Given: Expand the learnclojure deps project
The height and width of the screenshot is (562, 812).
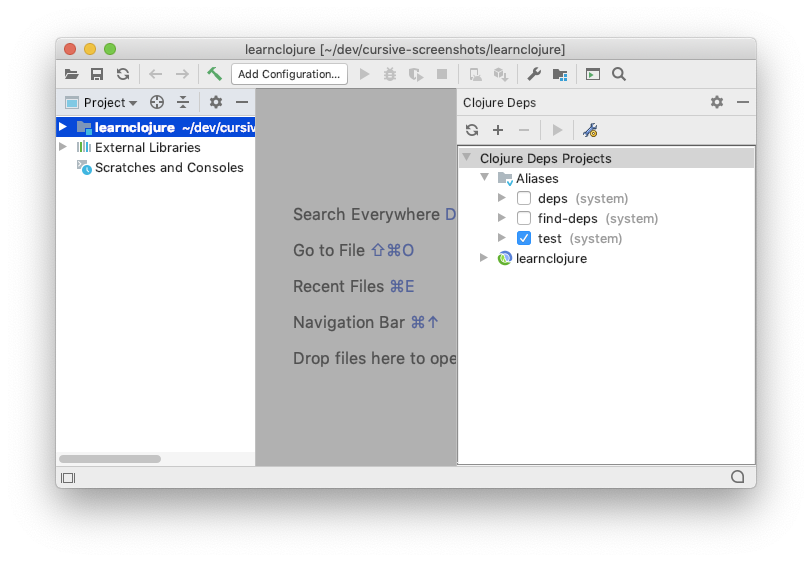Looking at the screenshot, I should (484, 257).
